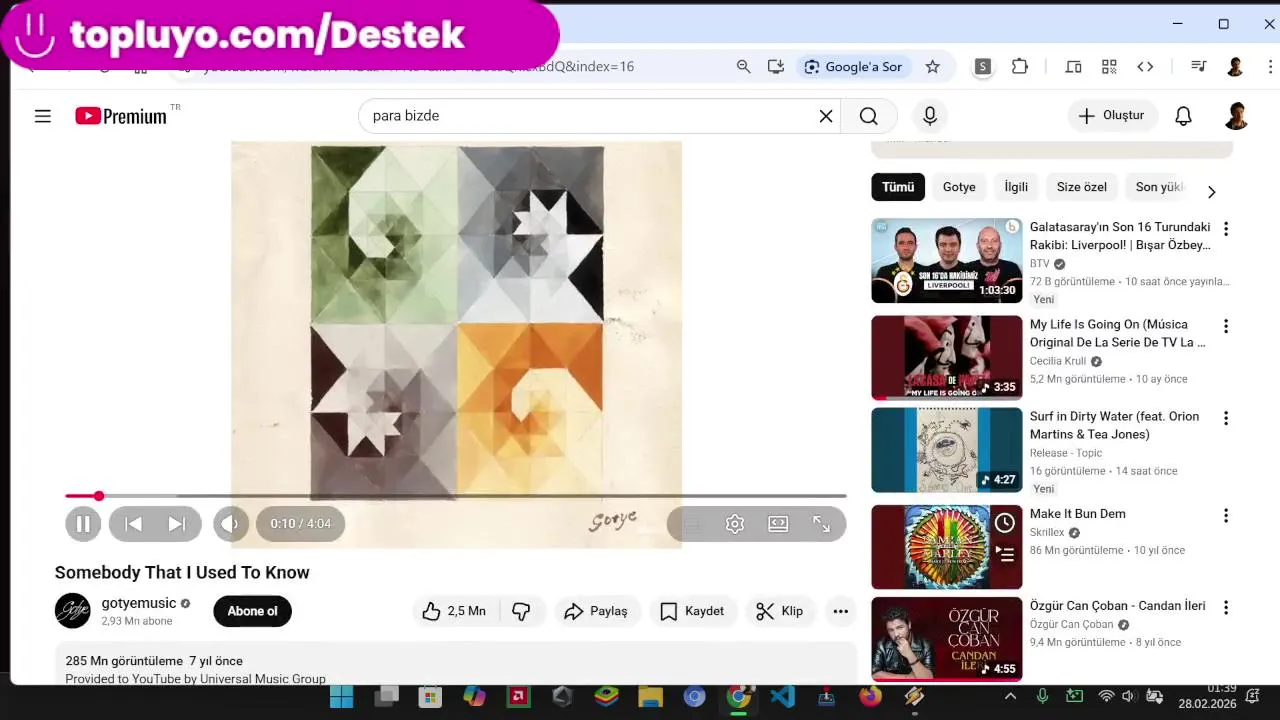Open the video player settings gear

tap(735, 524)
